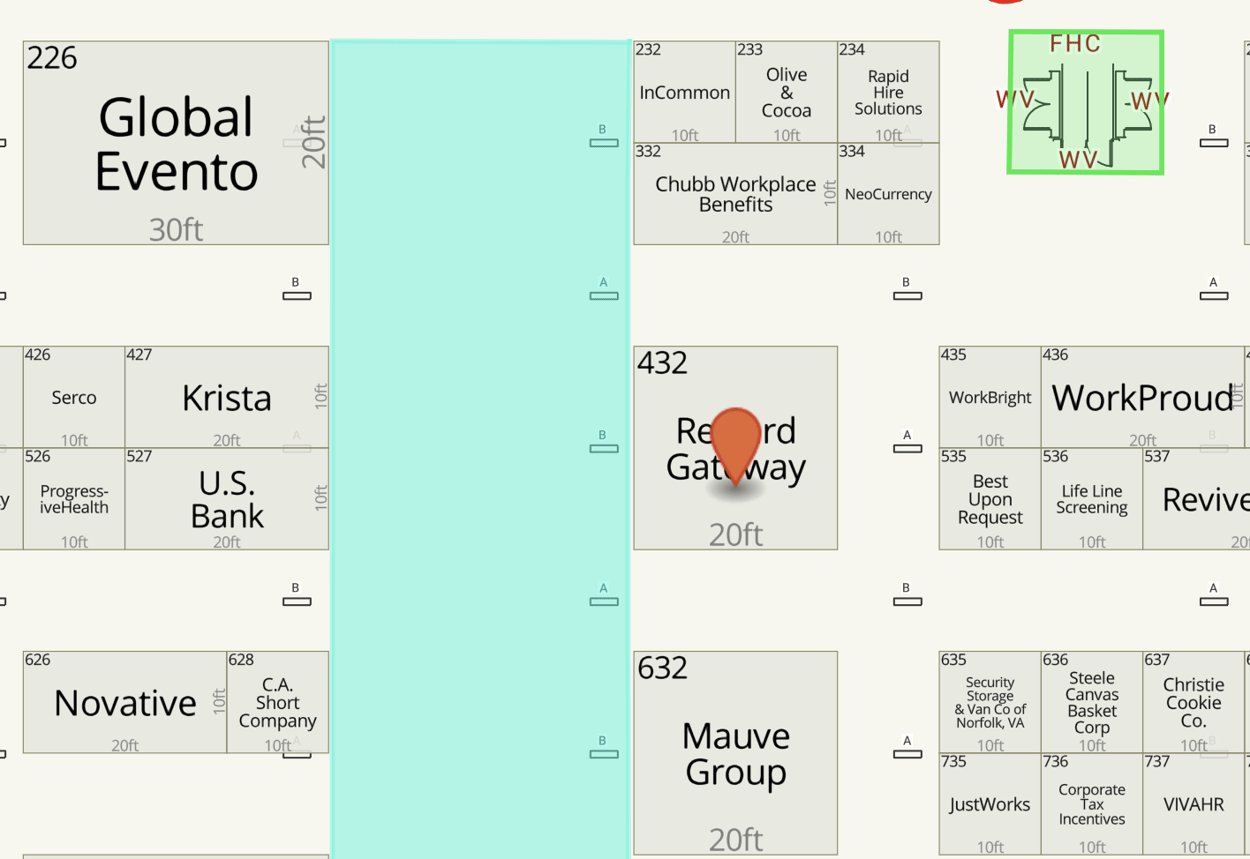Click the A marker between Reward Gateway and WorkBright
1250x859 pixels.
tap(907, 447)
